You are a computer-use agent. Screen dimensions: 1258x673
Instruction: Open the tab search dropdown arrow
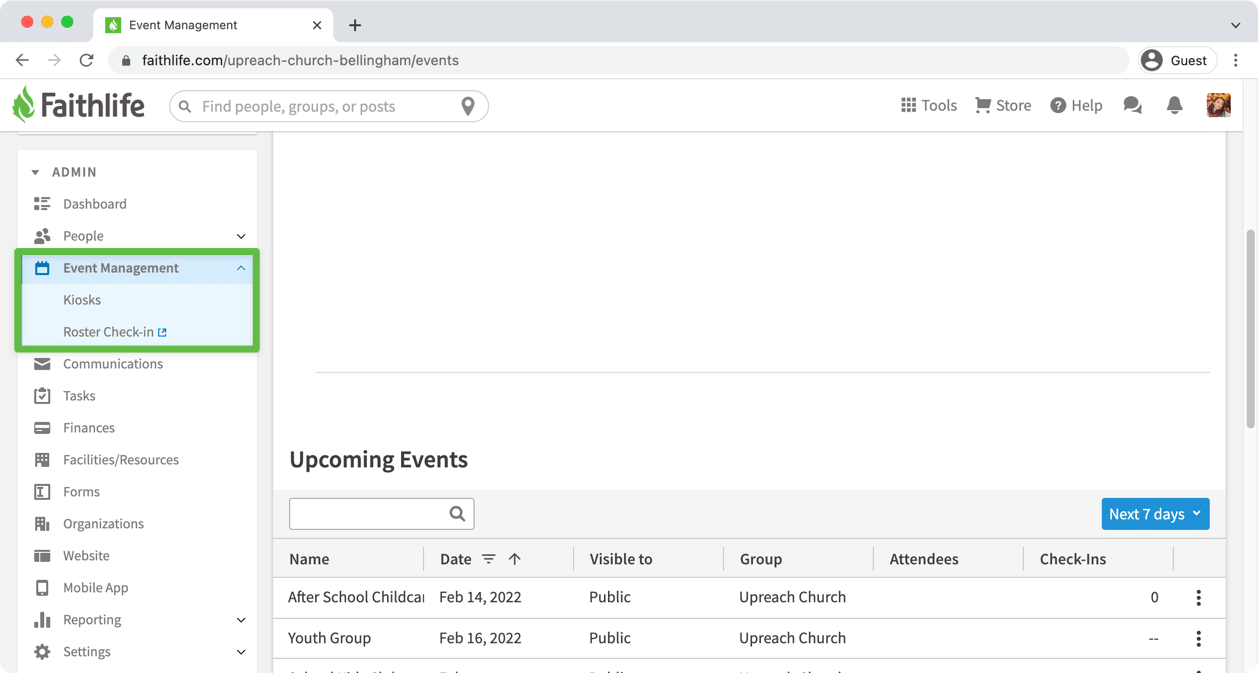tap(1236, 25)
